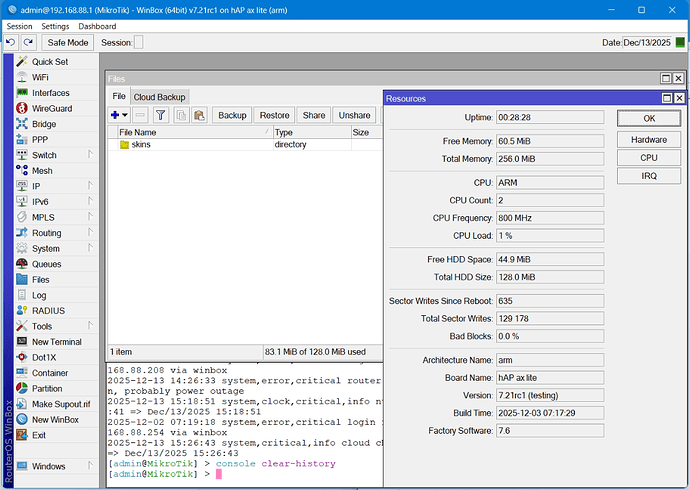Open the Partition sidebar entry
The height and width of the screenshot is (490, 690).
pyautogui.click(x=56, y=388)
